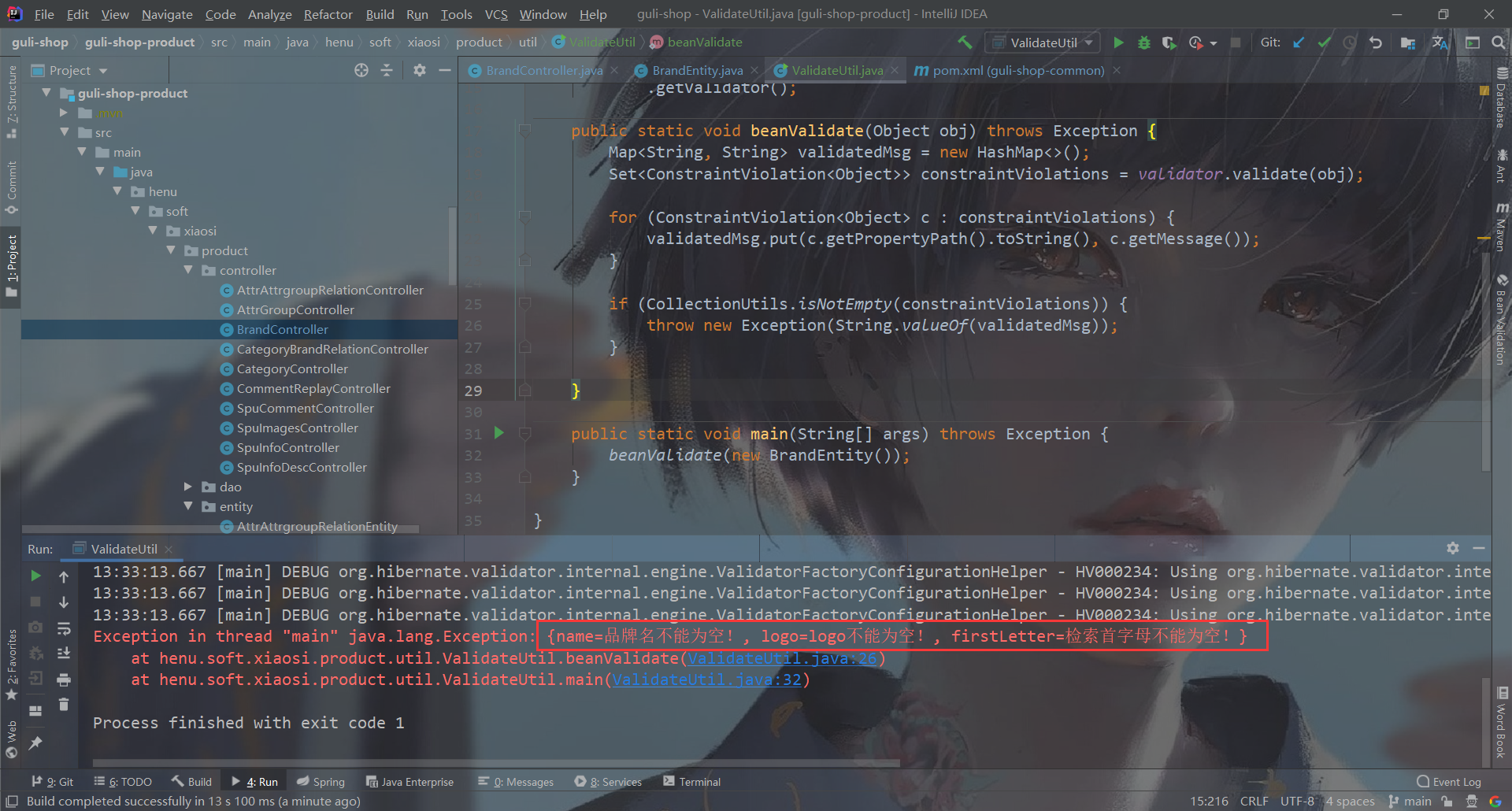The width and height of the screenshot is (1512, 811).
Task: Open Search Everywhere with the magnifier icon
Action: pyautogui.click(x=1499, y=43)
